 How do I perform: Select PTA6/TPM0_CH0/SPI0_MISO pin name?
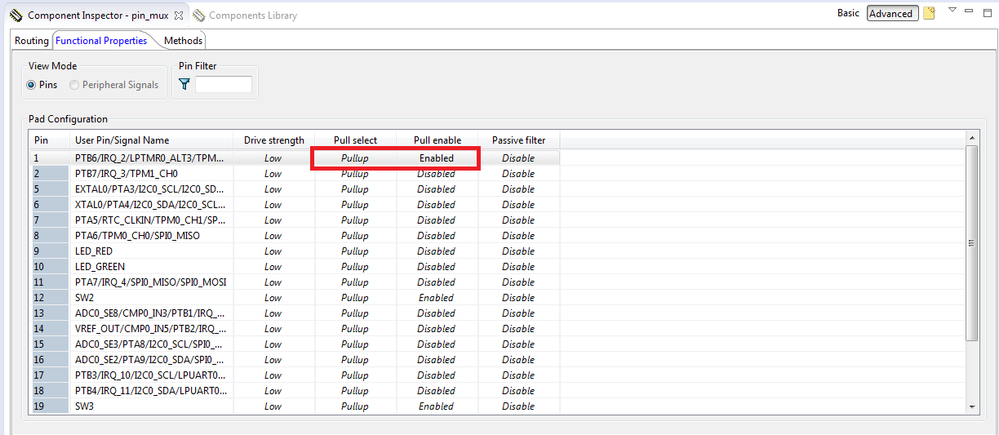tap(138, 236)
